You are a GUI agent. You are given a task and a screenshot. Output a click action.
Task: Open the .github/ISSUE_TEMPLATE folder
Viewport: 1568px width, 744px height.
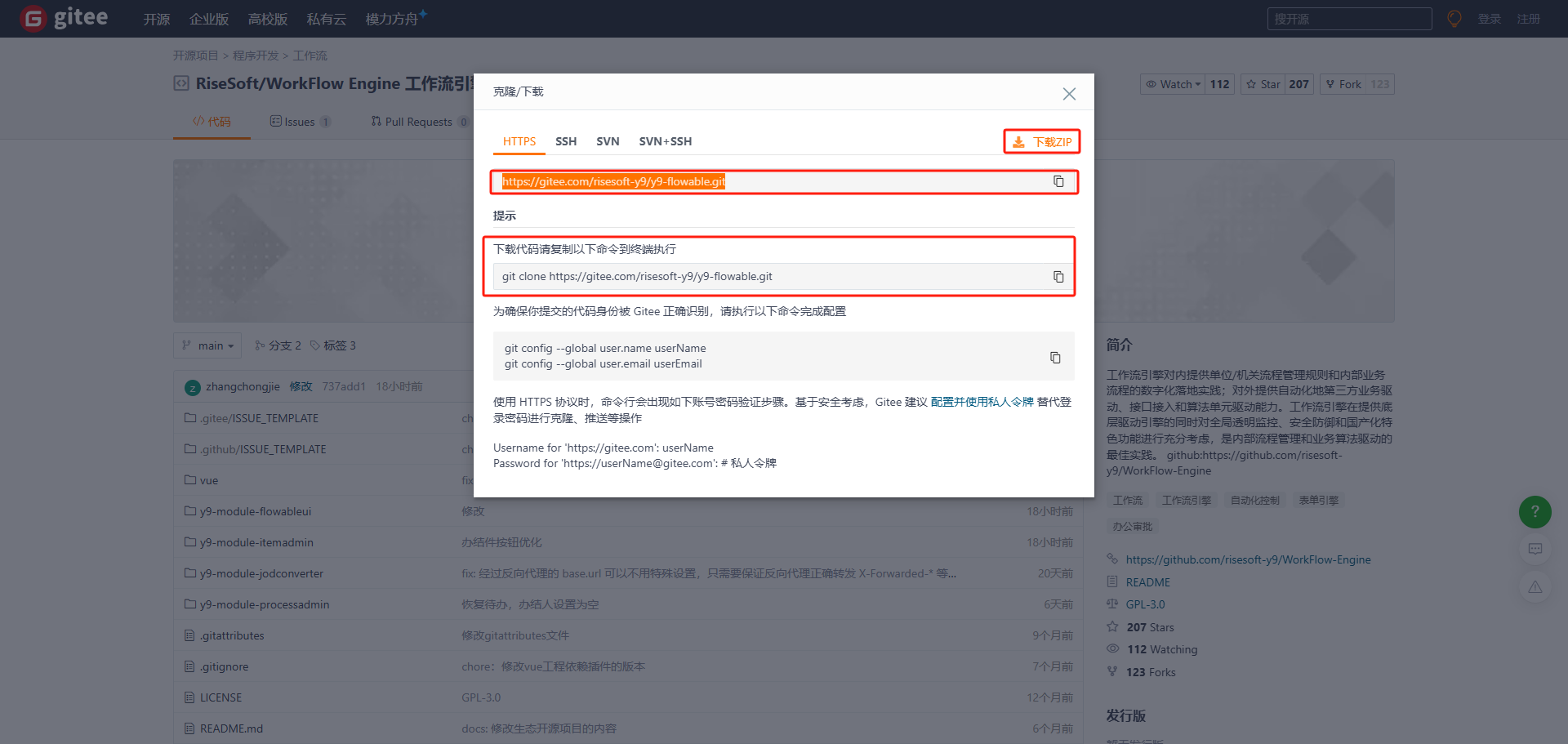coord(263,449)
